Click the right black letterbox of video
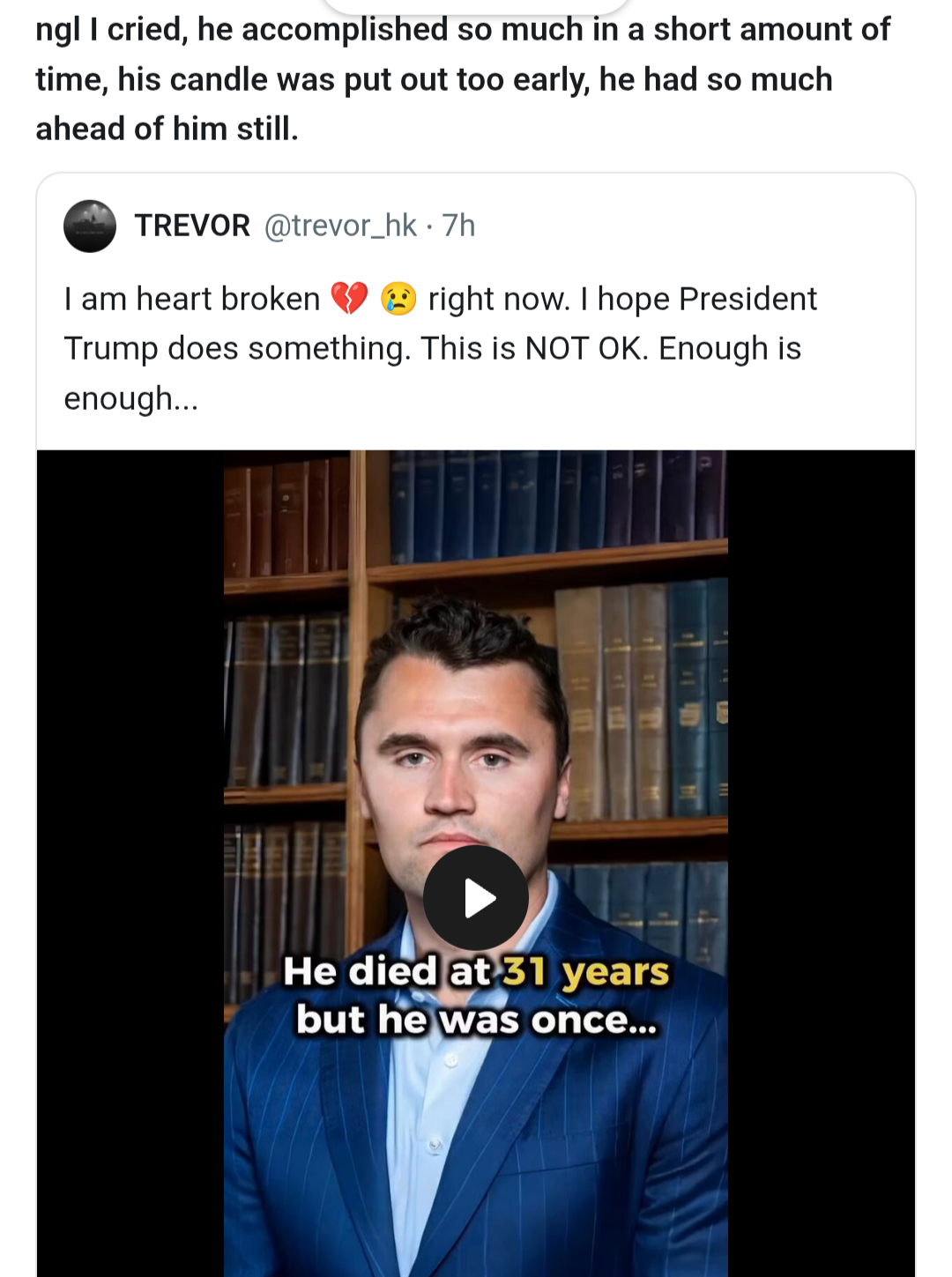Screen dimensions: 952x1277 click(x=821, y=864)
